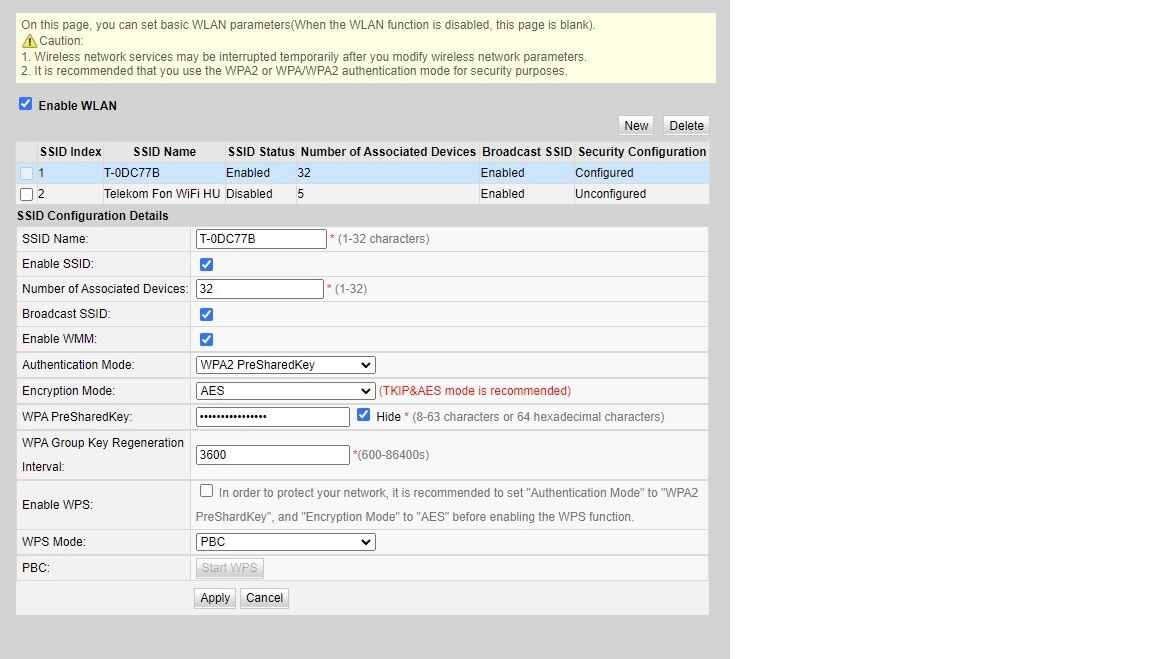Click the TKIP&AES recommended note in red
The height and width of the screenshot is (659, 1152).
point(475,391)
